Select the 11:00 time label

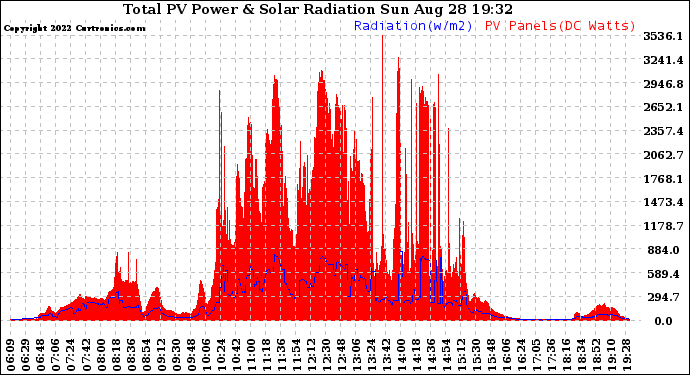pyautogui.click(x=251, y=355)
